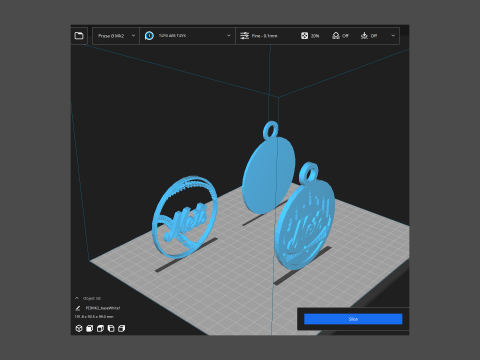Open the file folder icon
480x360 pixels.
click(x=79, y=35)
